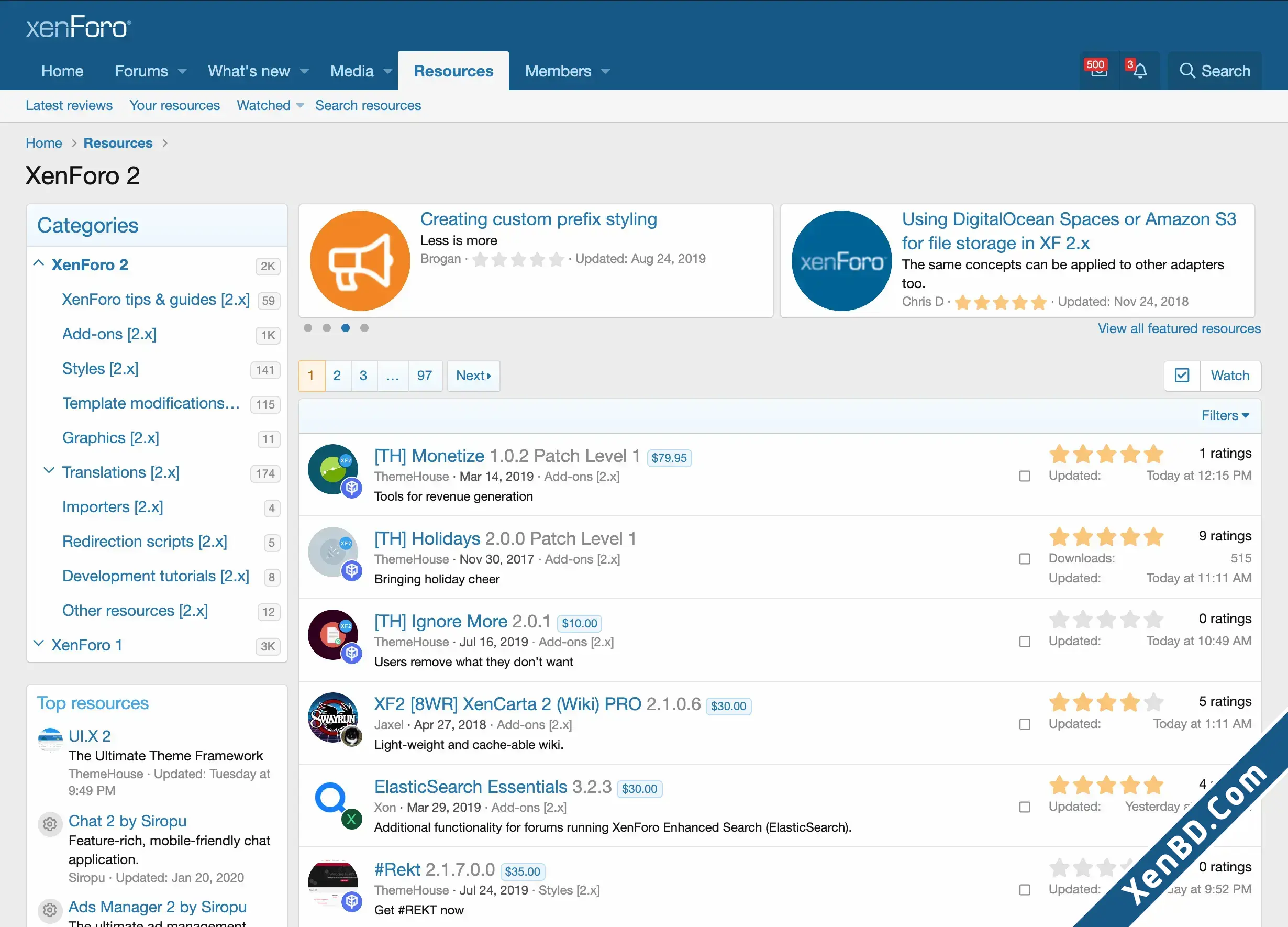Open View all featured resources link
The image size is (1288, 927).
tap(1179, 328)
